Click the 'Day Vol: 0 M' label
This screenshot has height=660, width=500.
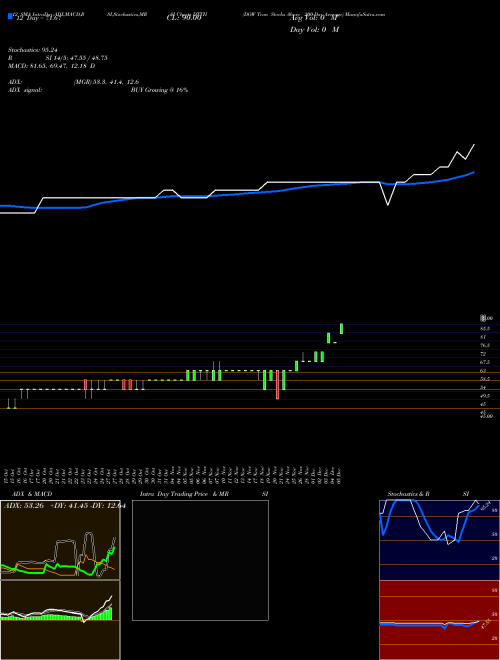pyautogui.click(x=314, y=29)
